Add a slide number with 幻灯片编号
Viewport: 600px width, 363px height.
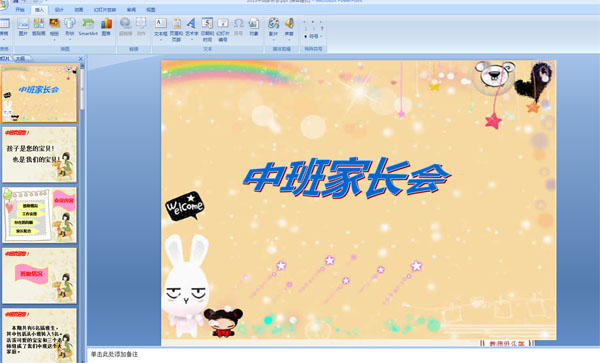pyautogui.click(x=223, y=29)
